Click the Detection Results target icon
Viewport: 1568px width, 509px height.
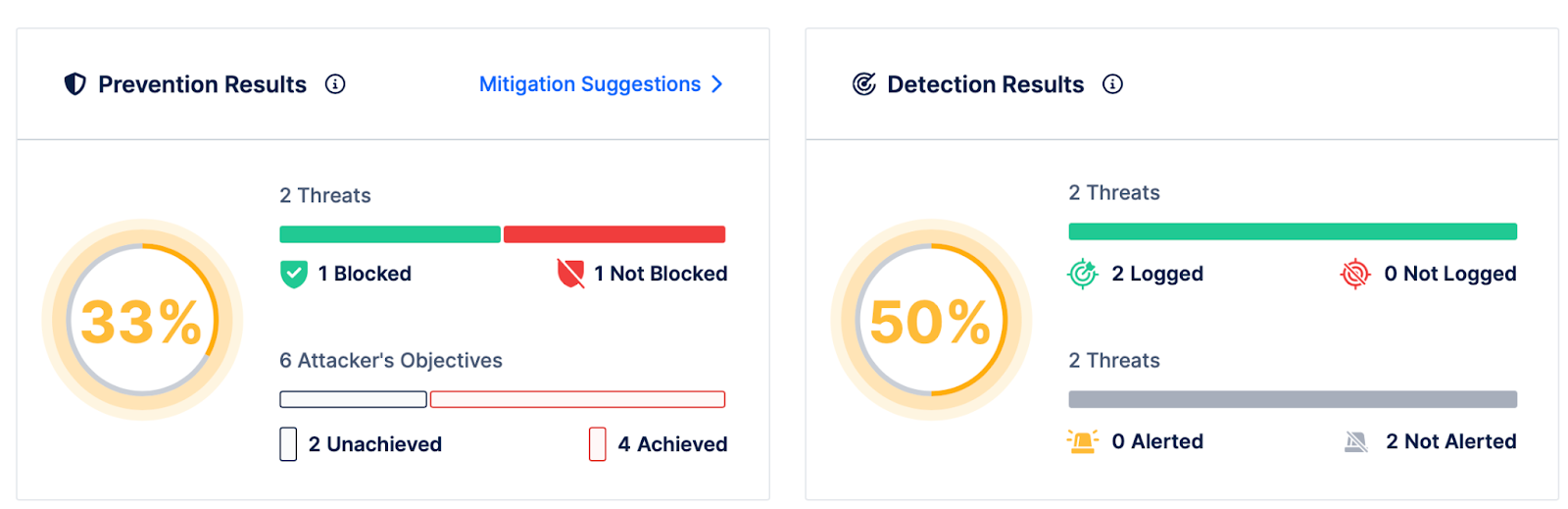point(863,84)
